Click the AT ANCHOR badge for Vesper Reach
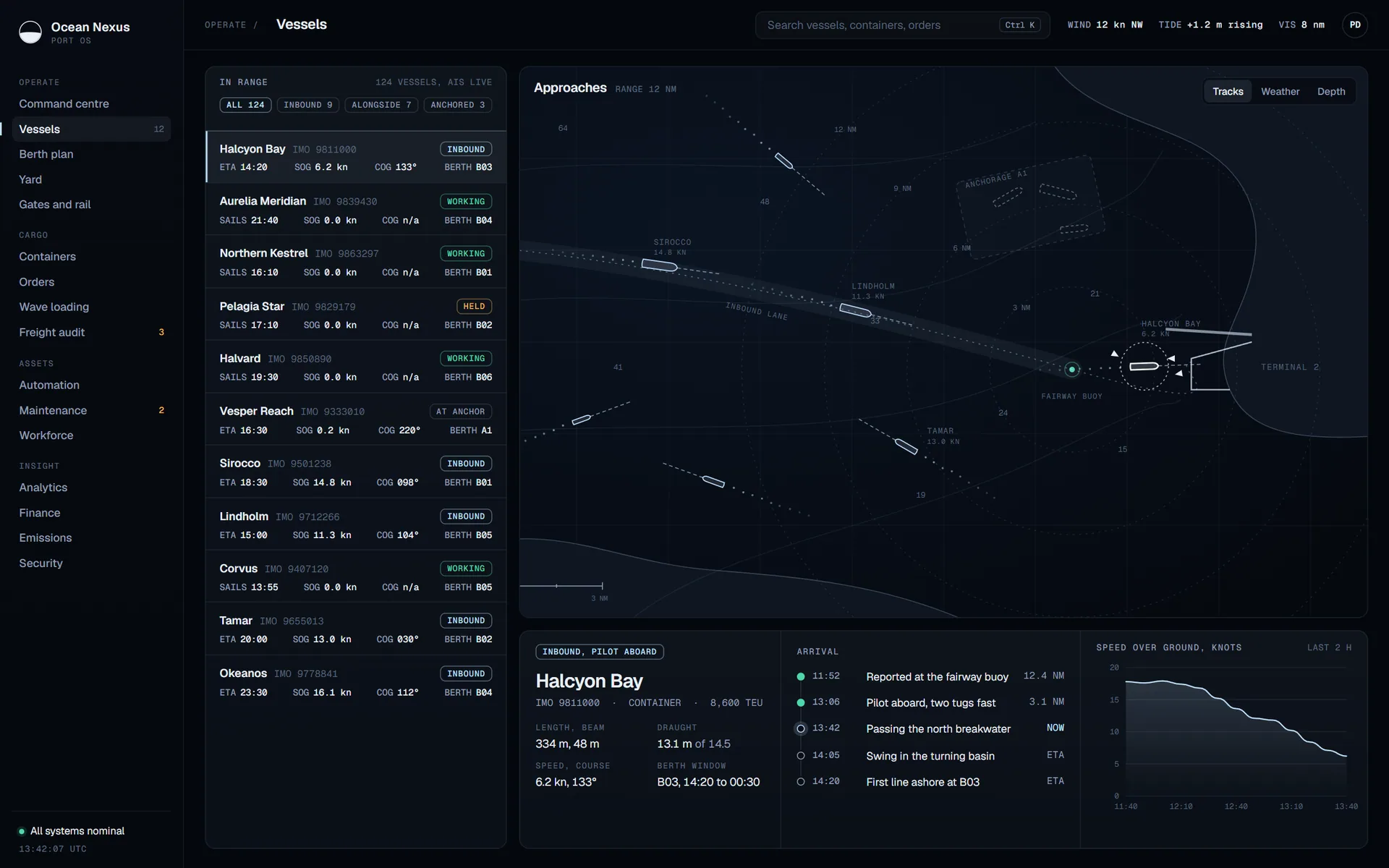The width and height of the screenshot is (1389, 868). 461,412
